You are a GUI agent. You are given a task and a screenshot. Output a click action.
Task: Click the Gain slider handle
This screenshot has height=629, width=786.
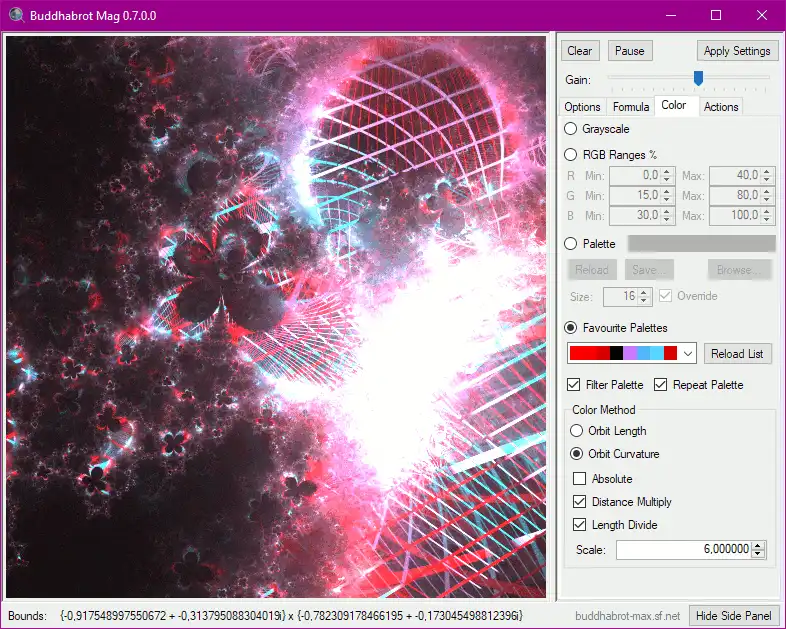pos(698,78)
